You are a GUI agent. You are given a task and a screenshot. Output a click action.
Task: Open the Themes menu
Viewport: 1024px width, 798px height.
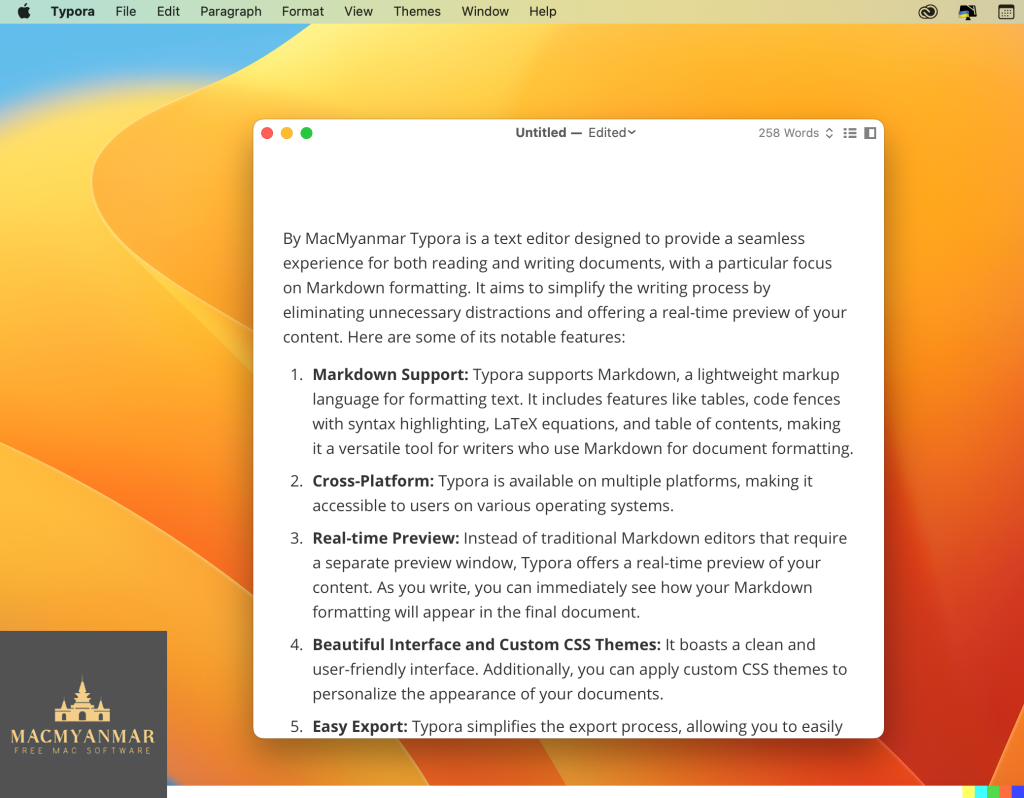click(417, 11)
